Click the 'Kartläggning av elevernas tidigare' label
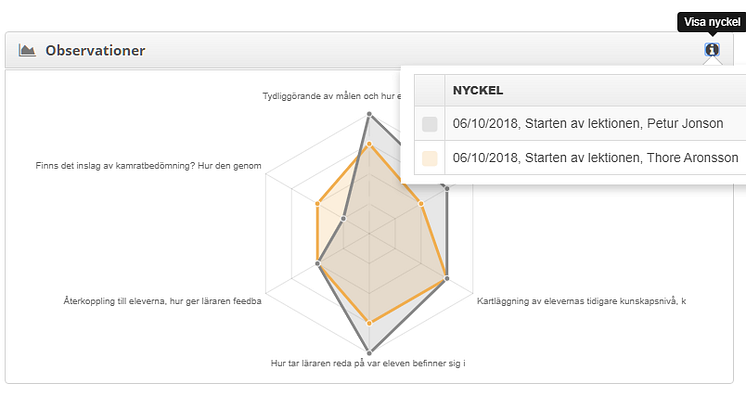The height and width of the screenshot is (393, 746). pos(581,301)
